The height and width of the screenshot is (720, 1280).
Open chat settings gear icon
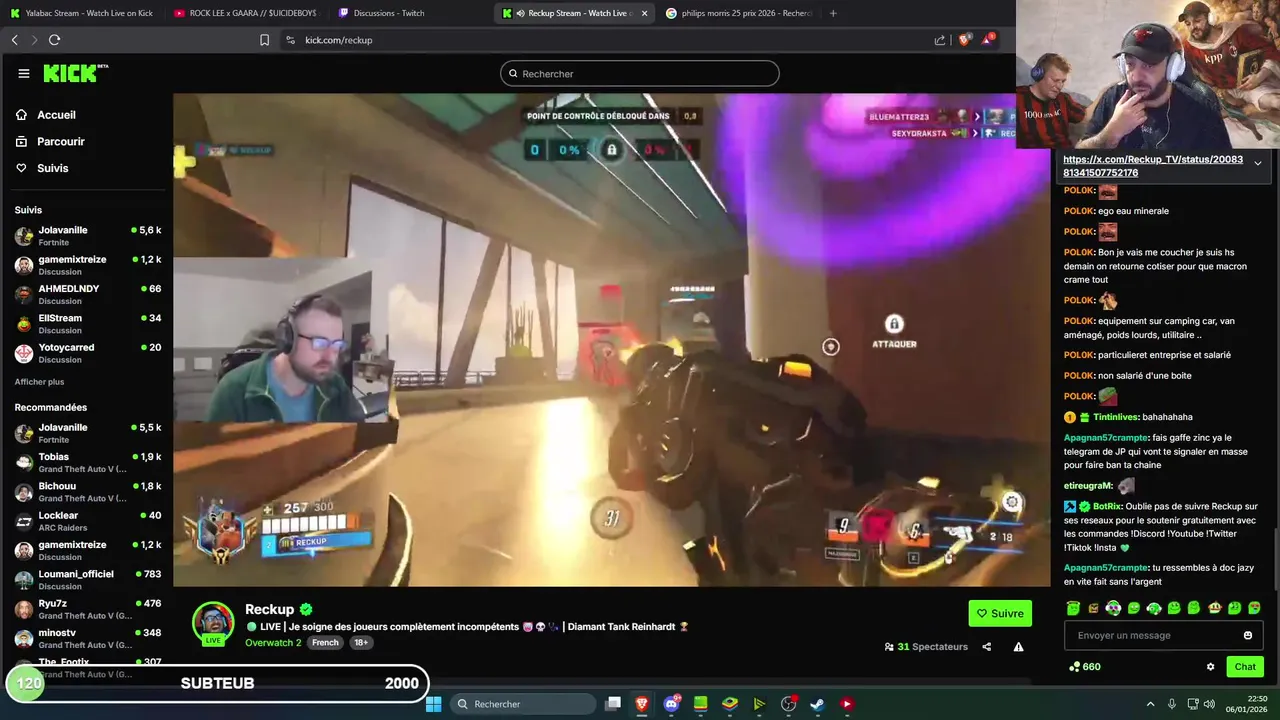point(1210,667)
